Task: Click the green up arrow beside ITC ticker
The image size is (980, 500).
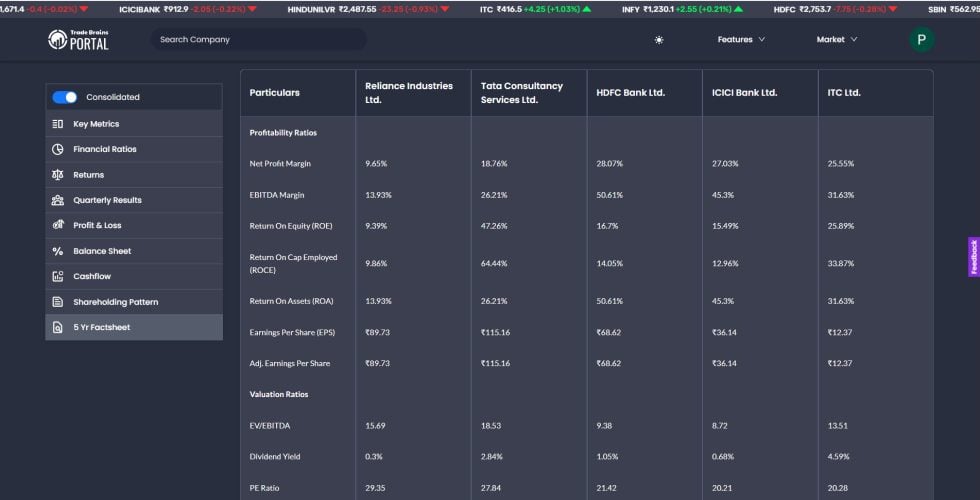Action: (x=586, y=9)
